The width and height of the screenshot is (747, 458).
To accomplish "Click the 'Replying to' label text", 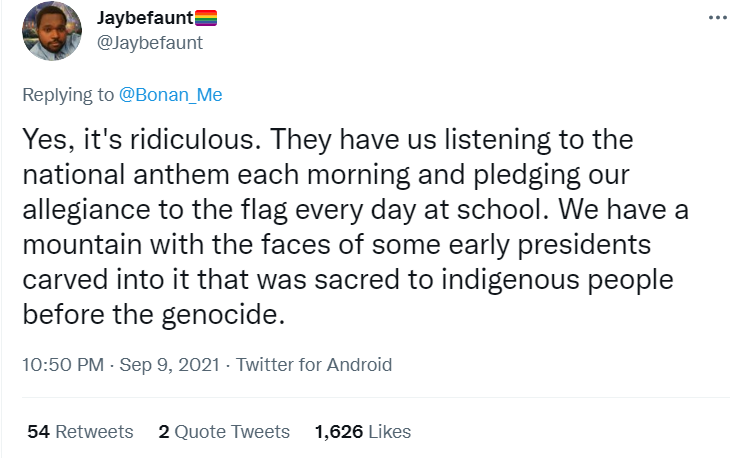I will (x=69, y=95).
